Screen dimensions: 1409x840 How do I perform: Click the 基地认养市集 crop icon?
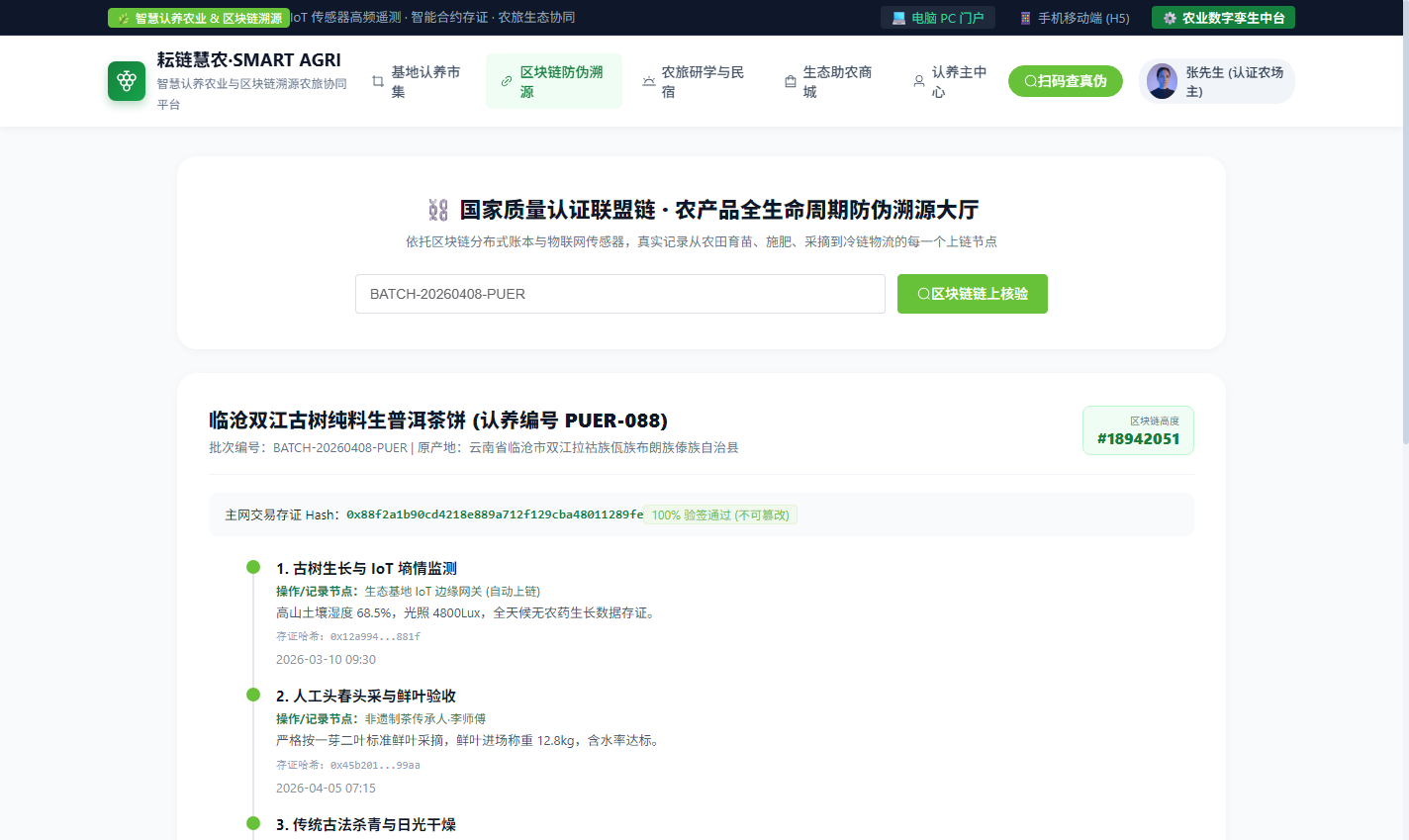378,81
